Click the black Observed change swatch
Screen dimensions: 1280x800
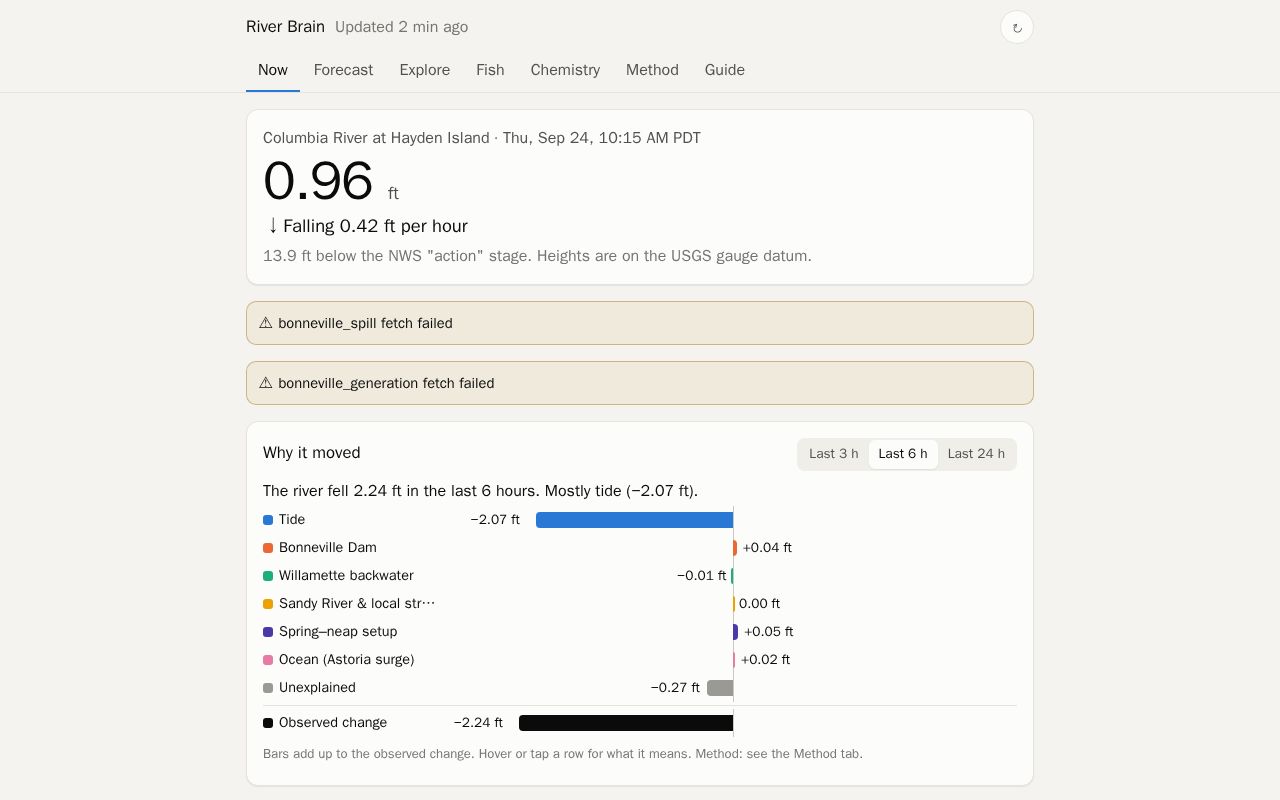pos(268,723)
